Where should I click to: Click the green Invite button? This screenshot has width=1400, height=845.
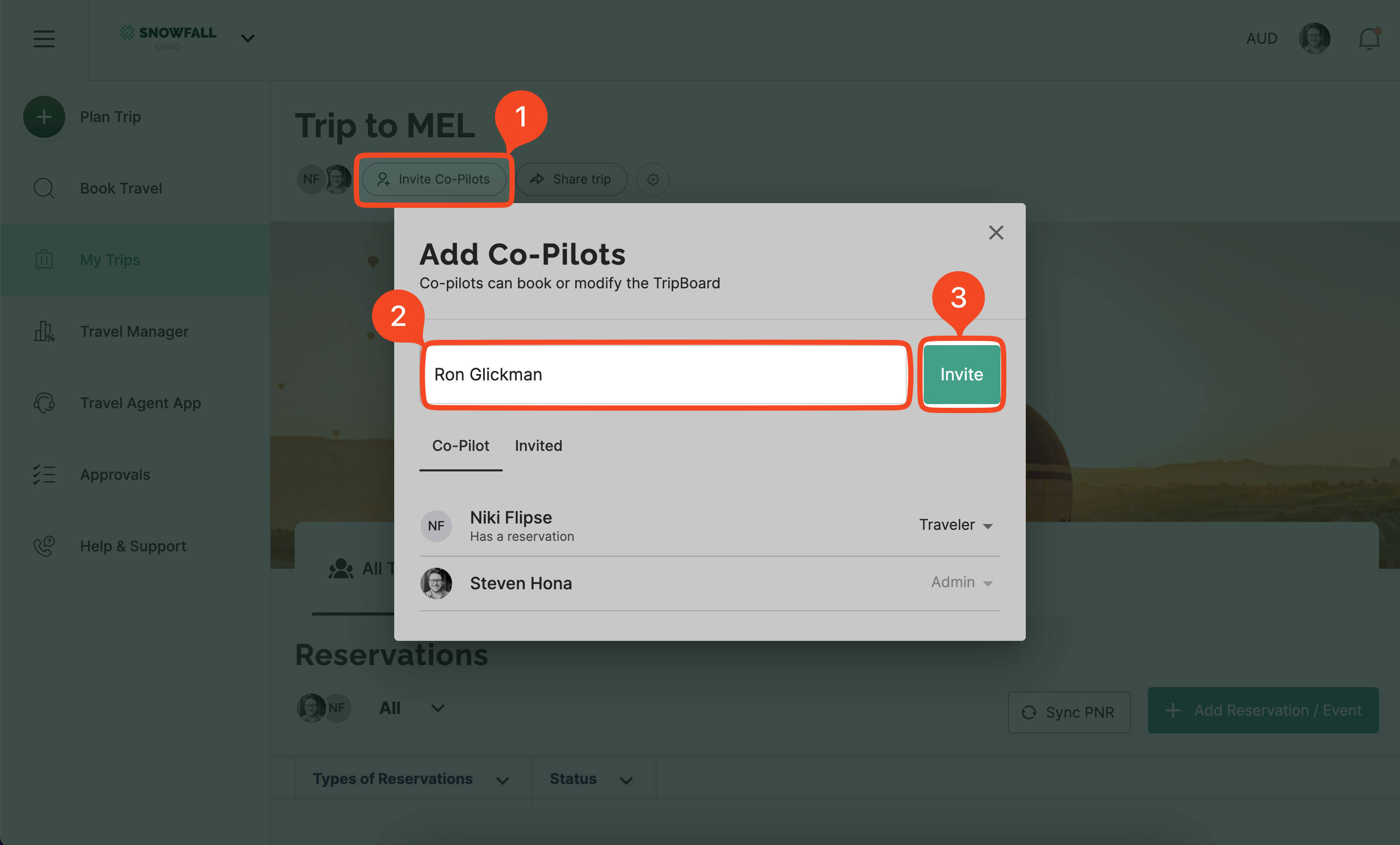[x=962, y=374]
